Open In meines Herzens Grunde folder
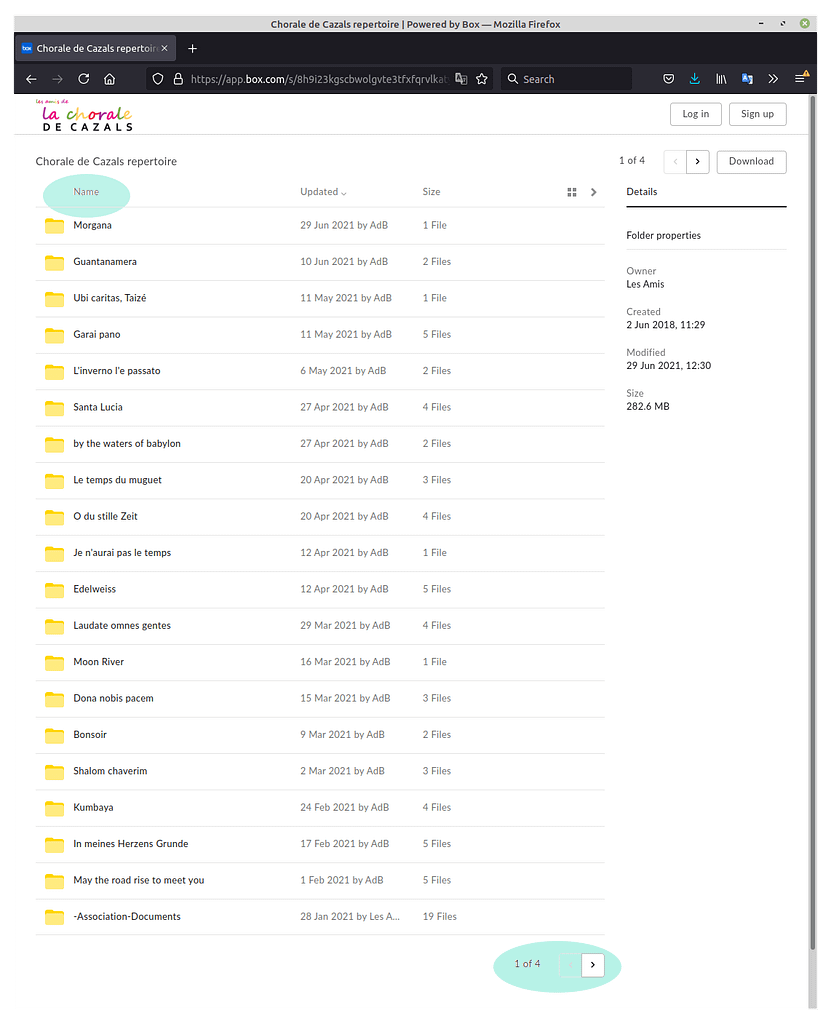Image resolution: width=831 pixels, height=1024 pixels. pos(131,844)
